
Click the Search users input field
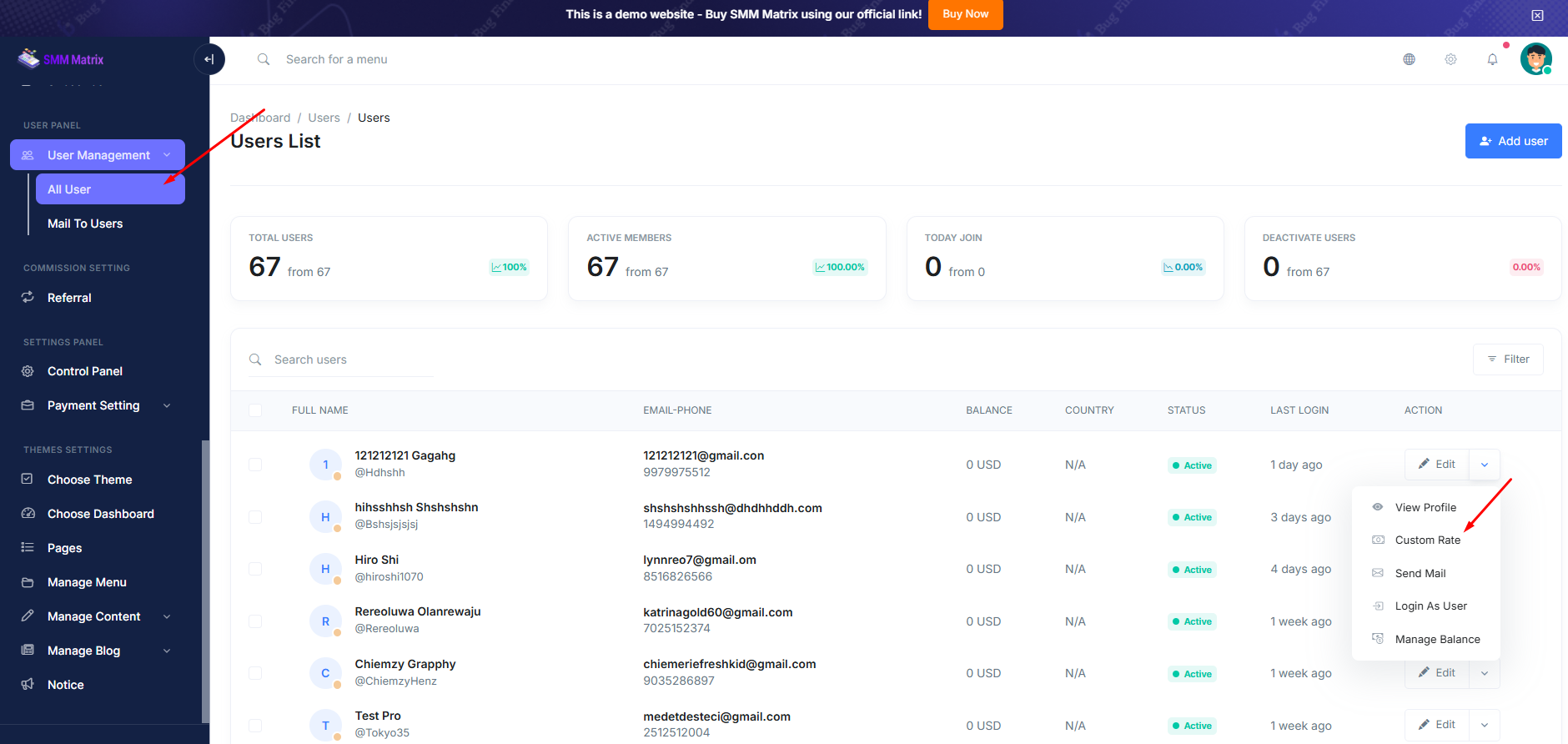coord(341,359)
